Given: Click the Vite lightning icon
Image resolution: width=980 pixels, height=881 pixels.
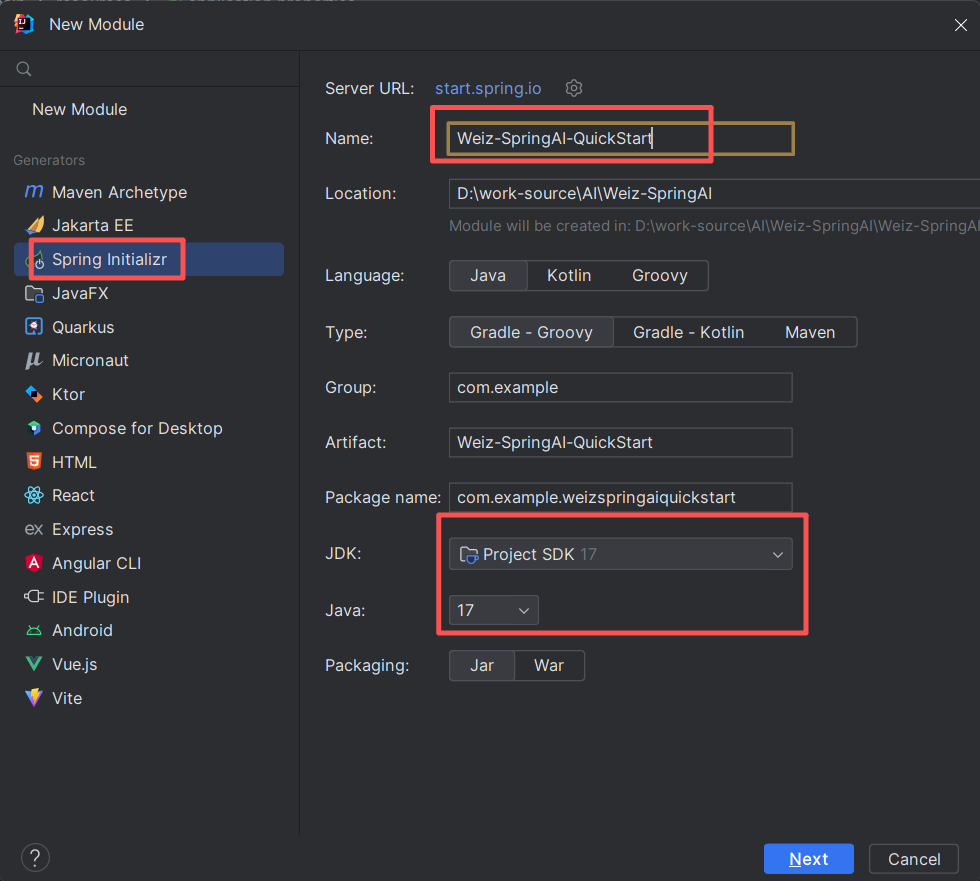Looking at the screenshot, I should click(34, 697).
